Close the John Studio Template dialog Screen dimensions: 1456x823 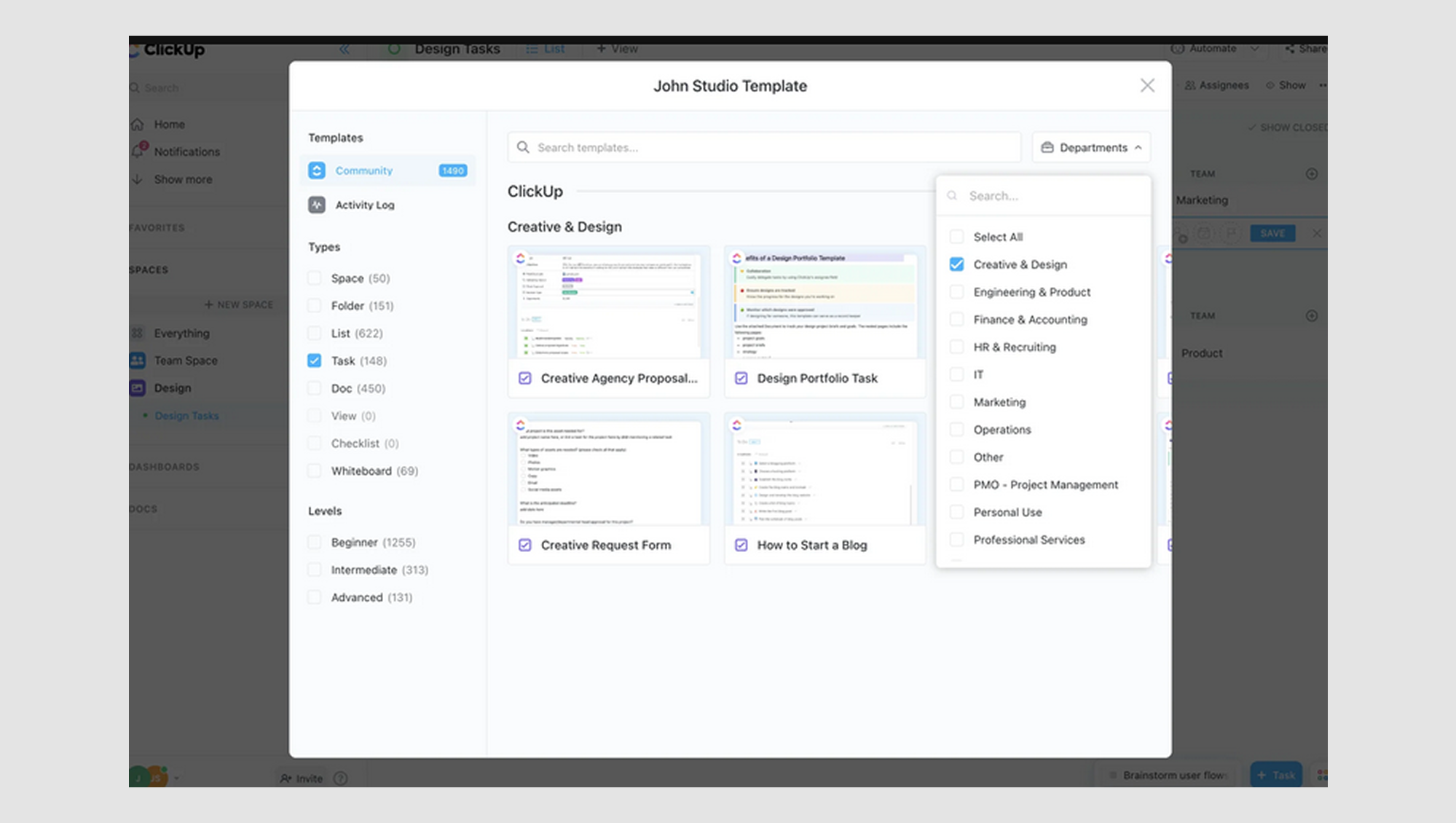(1147, 85)
